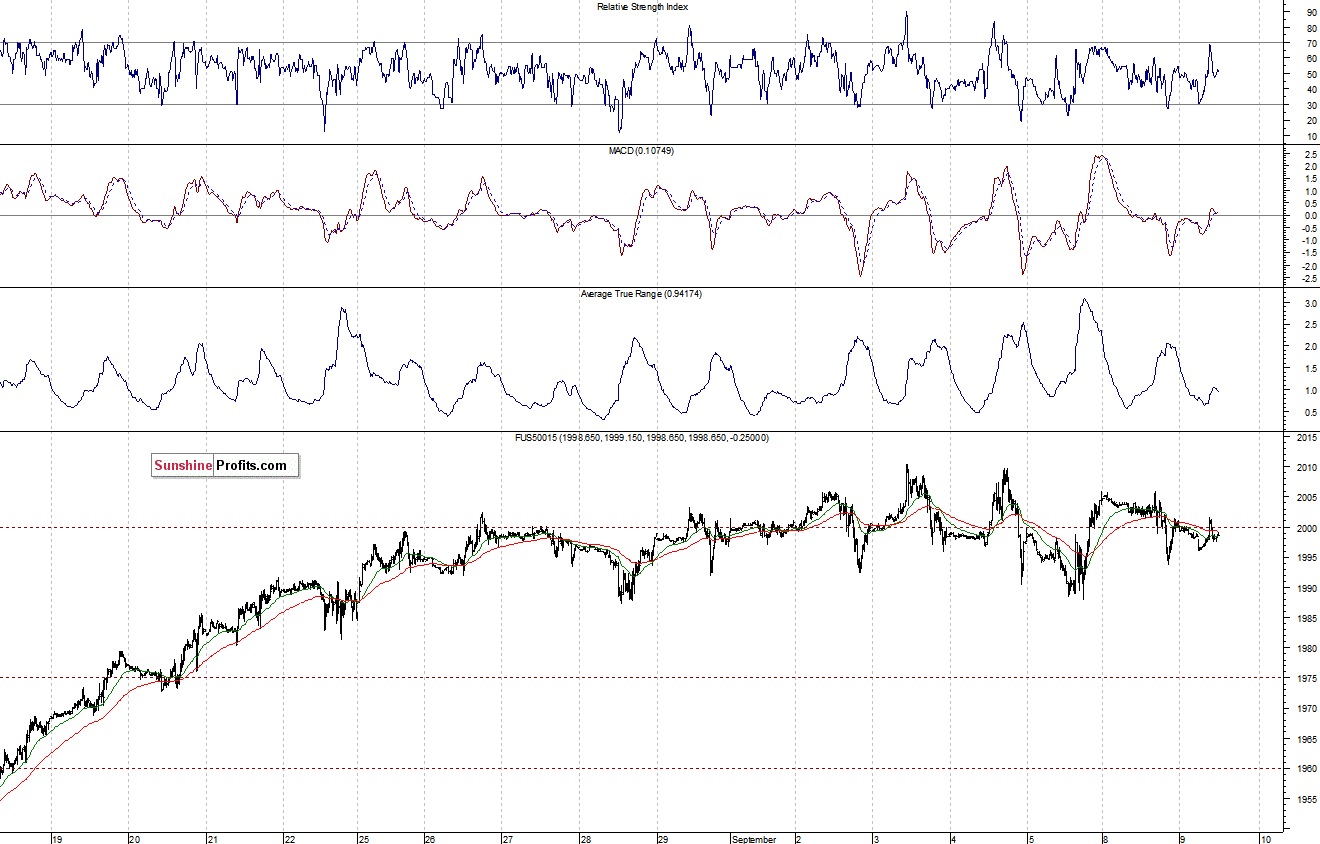Click the 2000 price axis label
1320x844 pixels.
click(x=1305, y=528)
